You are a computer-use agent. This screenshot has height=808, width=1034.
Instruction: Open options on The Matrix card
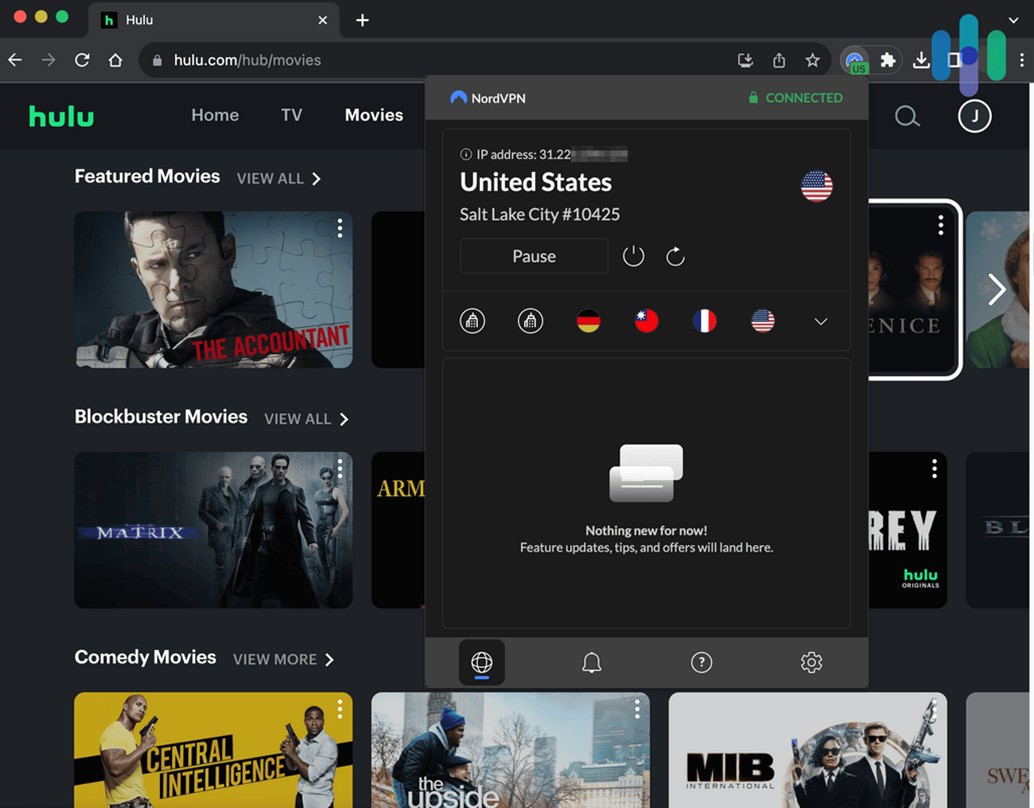[340, 468]
